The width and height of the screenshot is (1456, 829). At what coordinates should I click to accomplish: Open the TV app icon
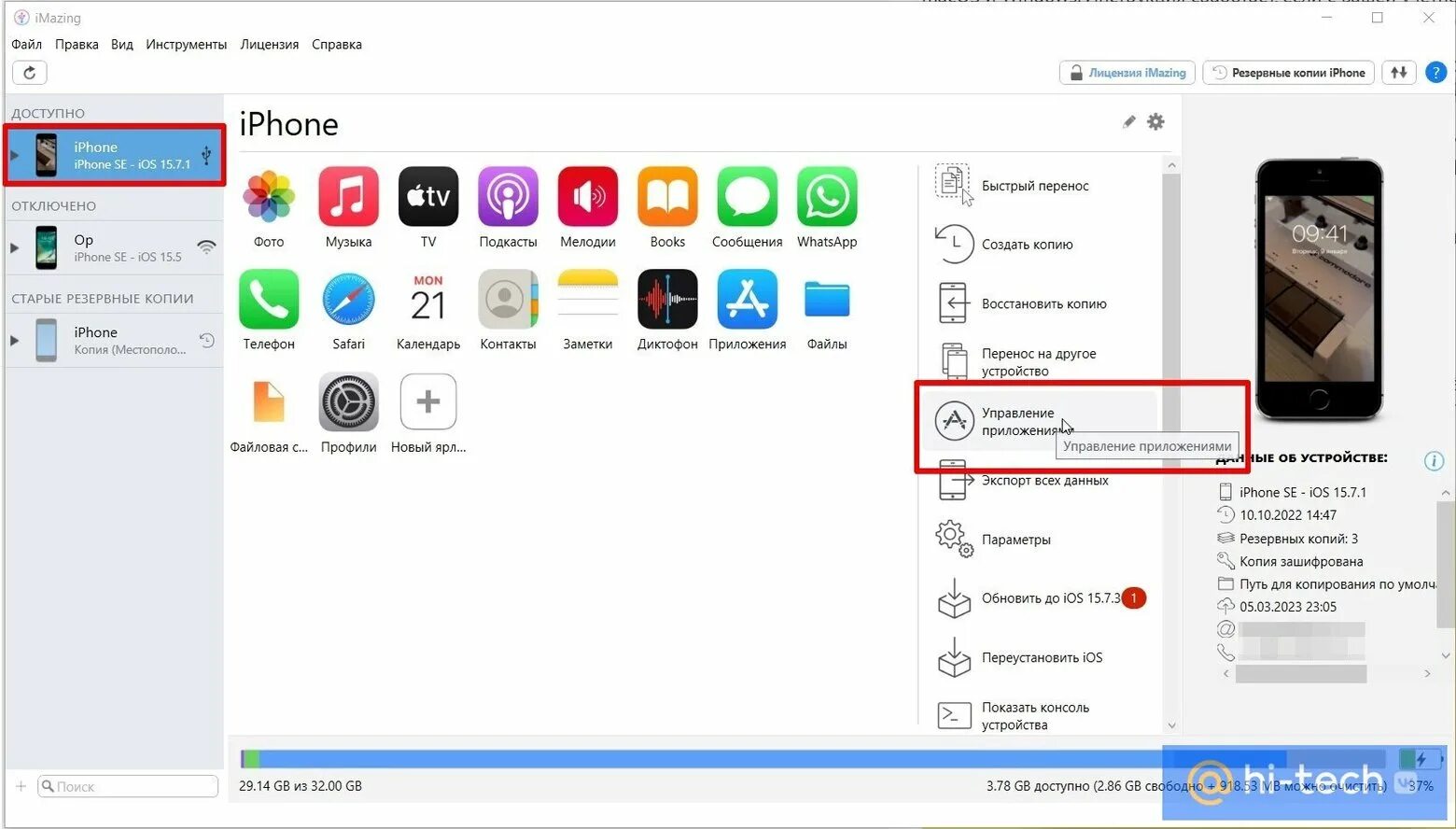pyautogui.click(x=428, y=197)
